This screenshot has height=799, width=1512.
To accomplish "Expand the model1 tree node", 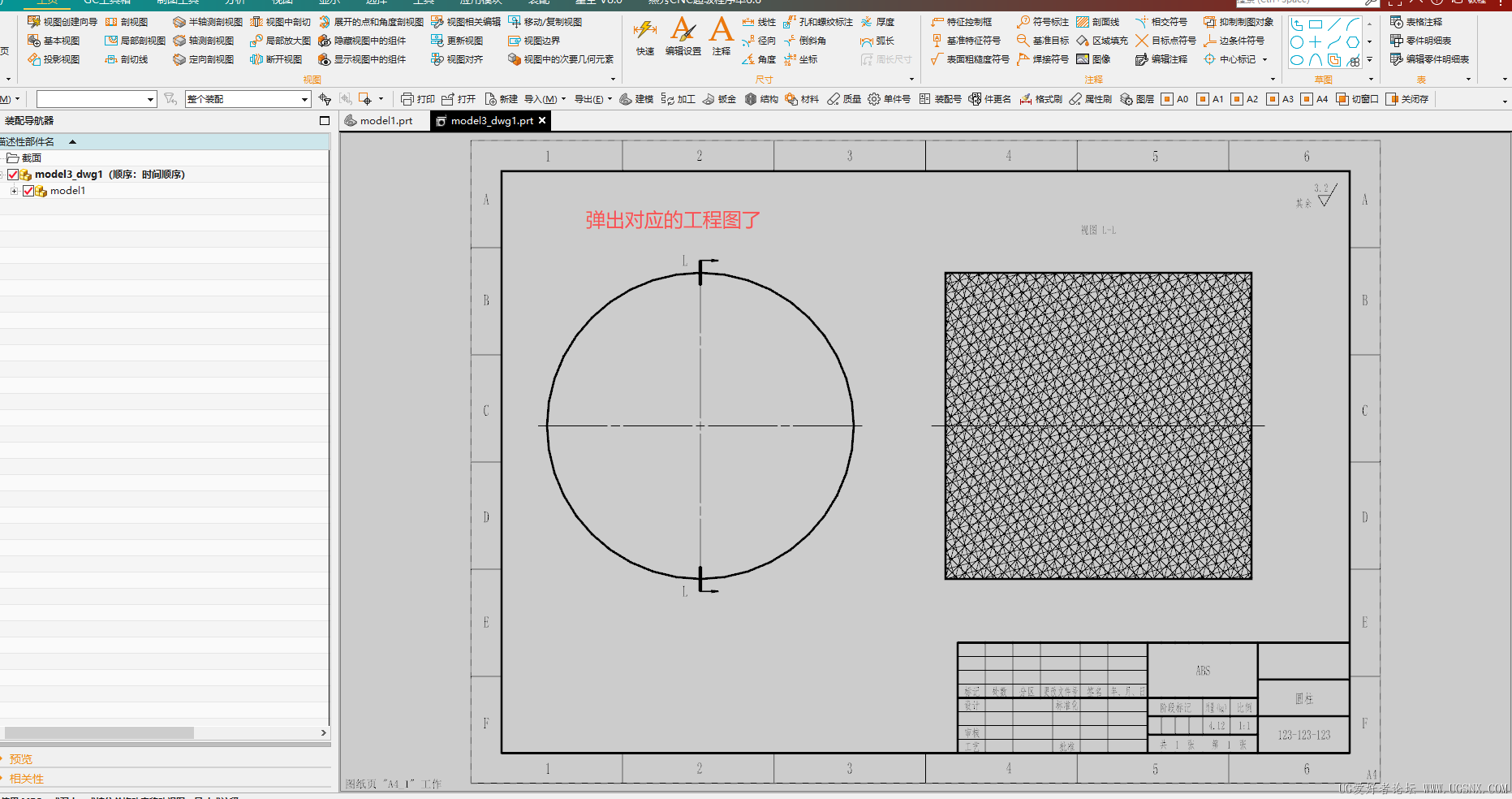I will click(x=14, y=191).
